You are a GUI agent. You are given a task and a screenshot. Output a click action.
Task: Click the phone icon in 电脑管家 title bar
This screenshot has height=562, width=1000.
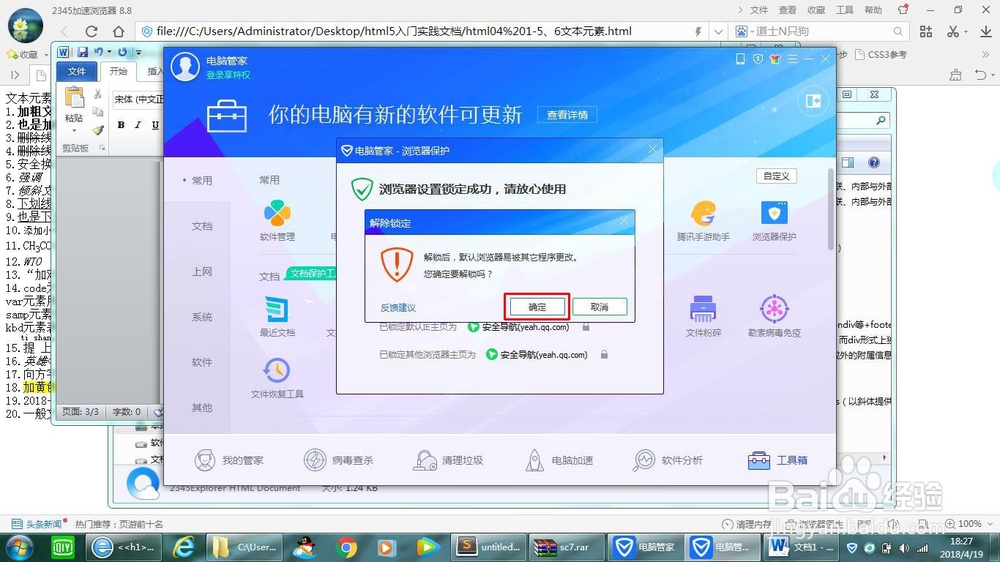tap(740, 59)
